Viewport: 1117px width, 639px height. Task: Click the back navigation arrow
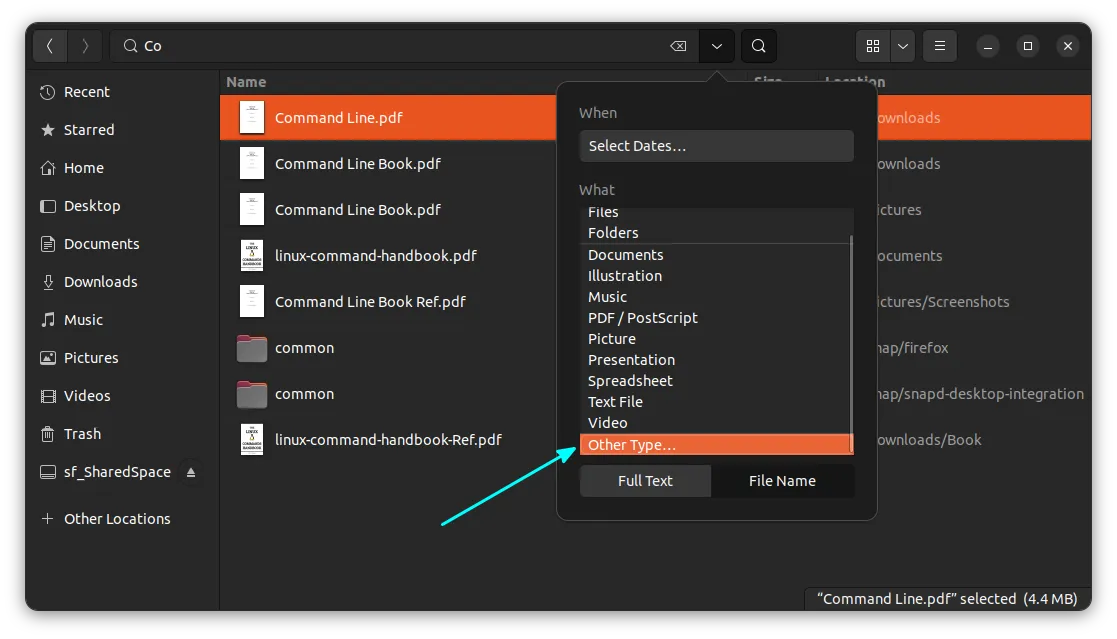[x=50, y=46]
